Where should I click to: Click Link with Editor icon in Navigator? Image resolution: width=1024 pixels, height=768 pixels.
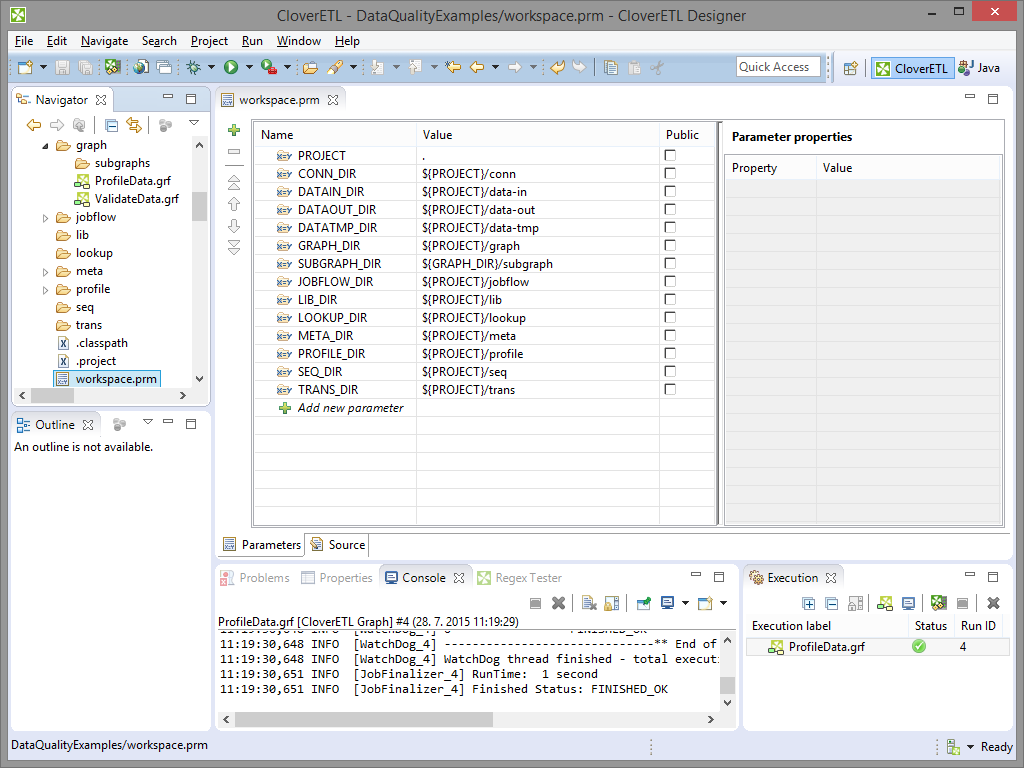tap(133, 125)
